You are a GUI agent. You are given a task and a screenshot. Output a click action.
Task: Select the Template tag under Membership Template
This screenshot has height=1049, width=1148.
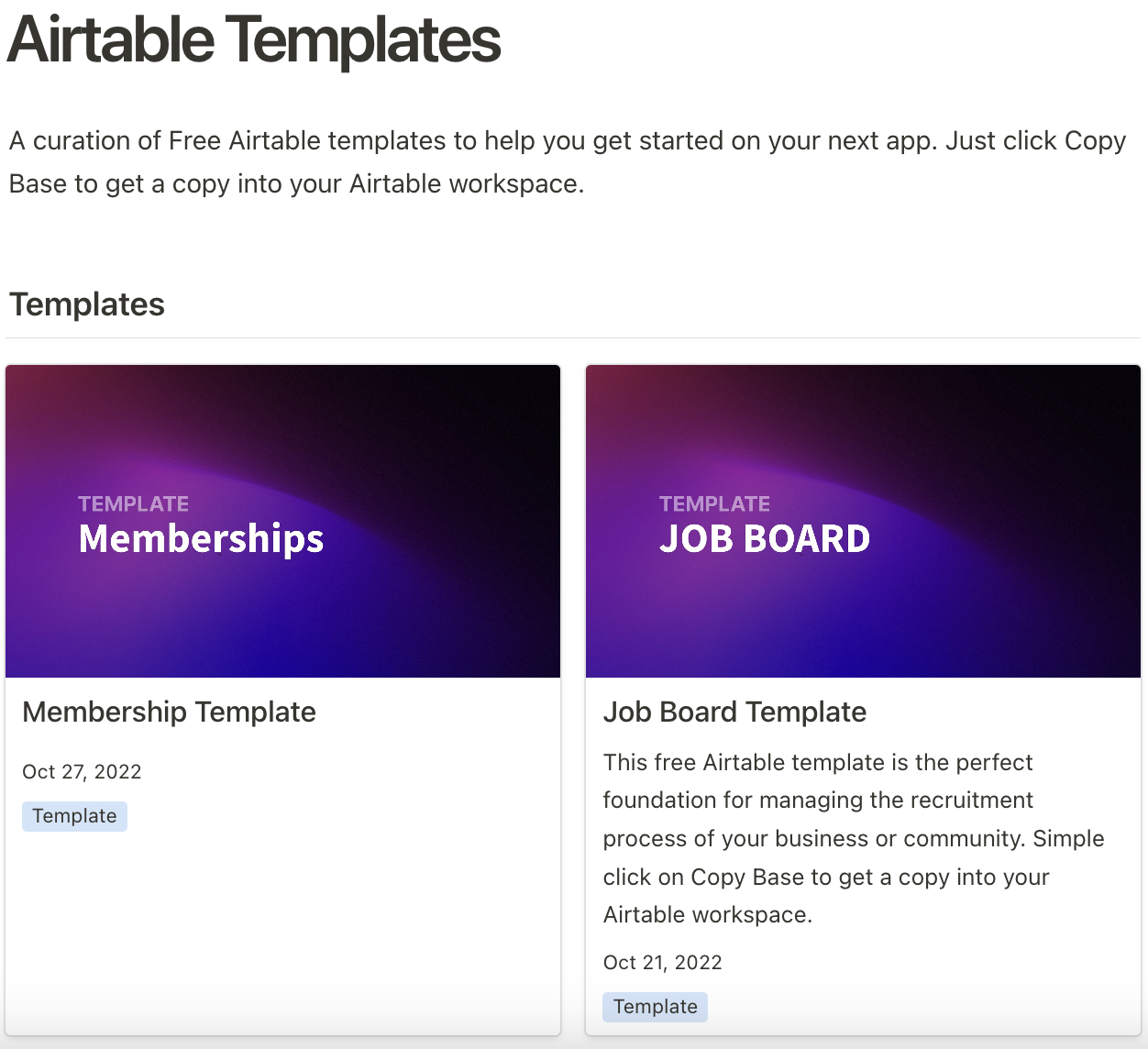[74, 815]
